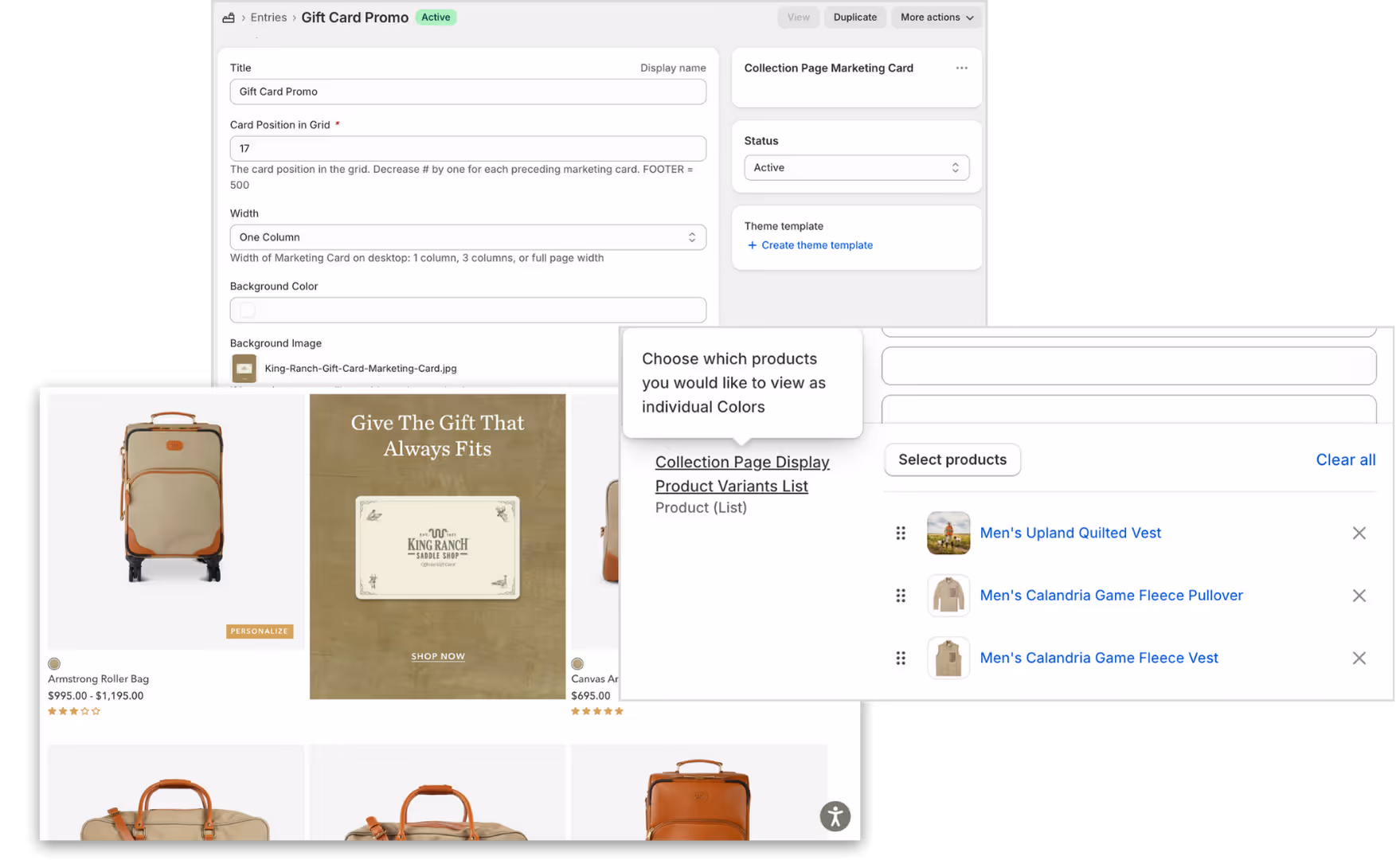This screenshot has width=1396, height=868.
Task: Open Men's Calandria Game Fleece Pullover link
Action: (1111, 596)
